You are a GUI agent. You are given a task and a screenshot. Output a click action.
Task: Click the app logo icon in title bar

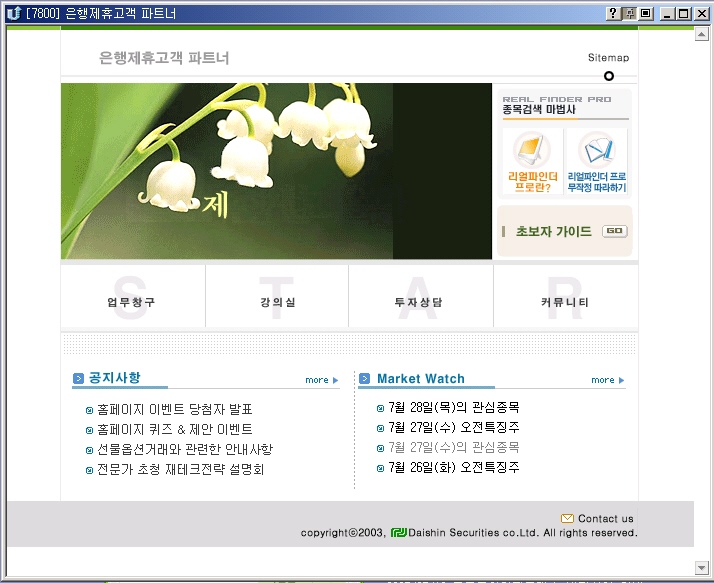[13, 13]
